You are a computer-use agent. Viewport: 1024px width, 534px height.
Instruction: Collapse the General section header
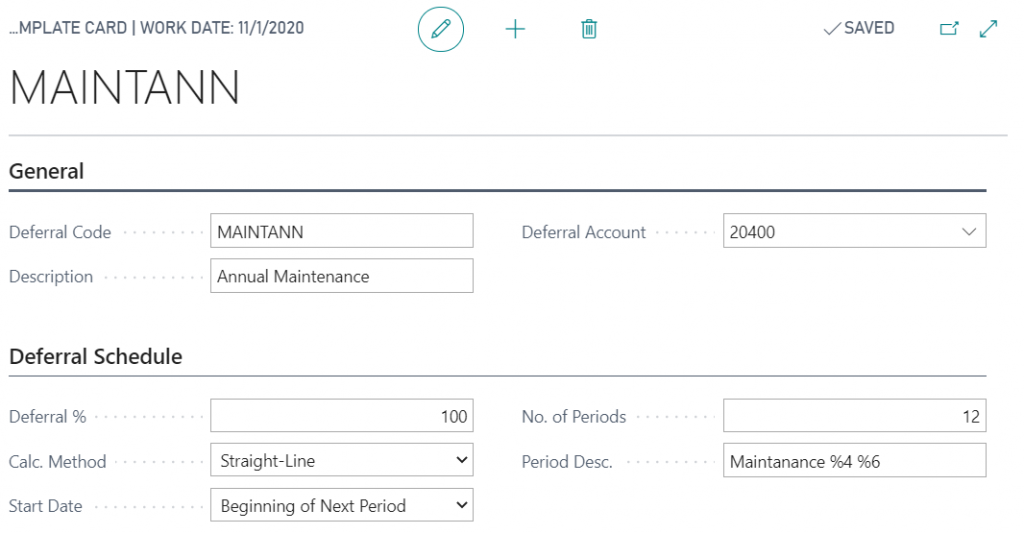click(x=47, y=171)
